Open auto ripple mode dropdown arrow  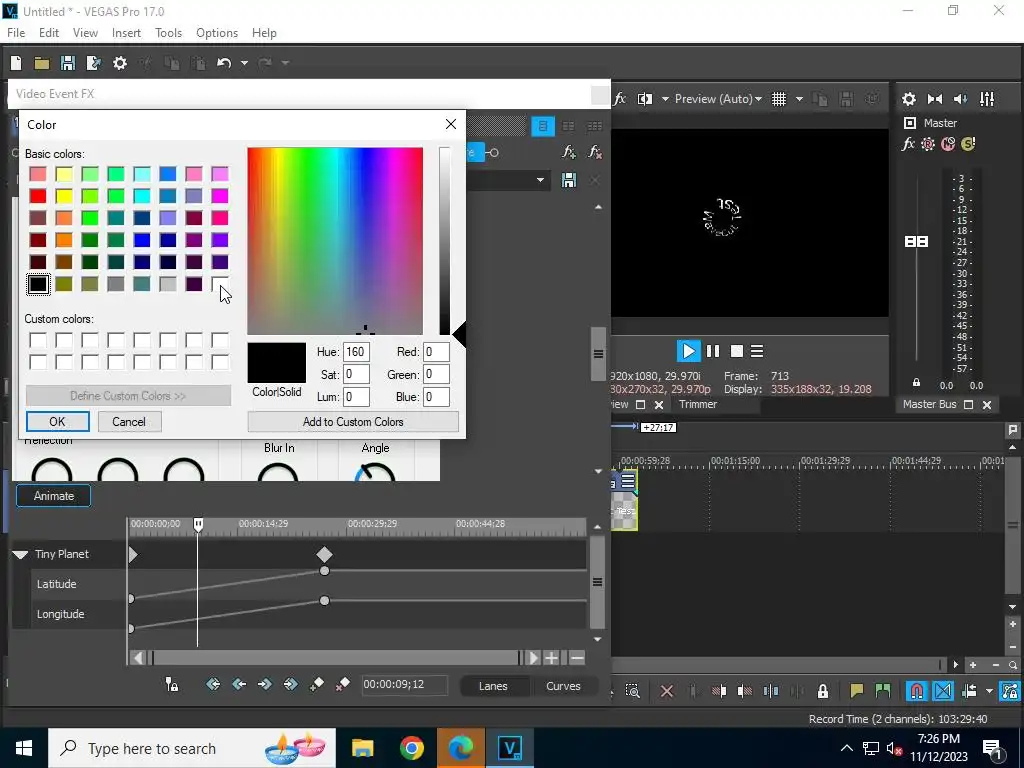pos(989,691)
